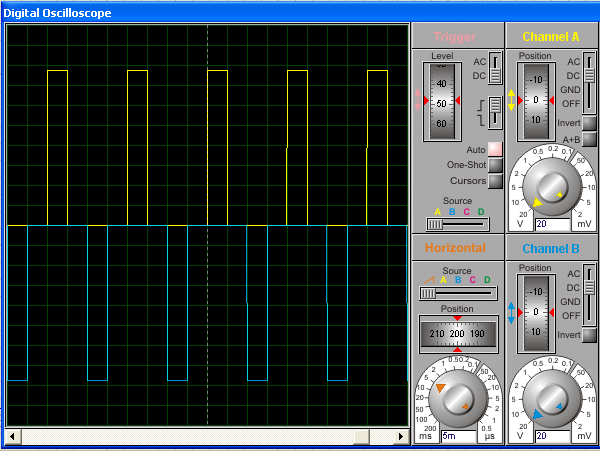The height and width of the screenshot is (451, 600).
Task: Click the Channel B panel heading
Action: tap(551, 249)
